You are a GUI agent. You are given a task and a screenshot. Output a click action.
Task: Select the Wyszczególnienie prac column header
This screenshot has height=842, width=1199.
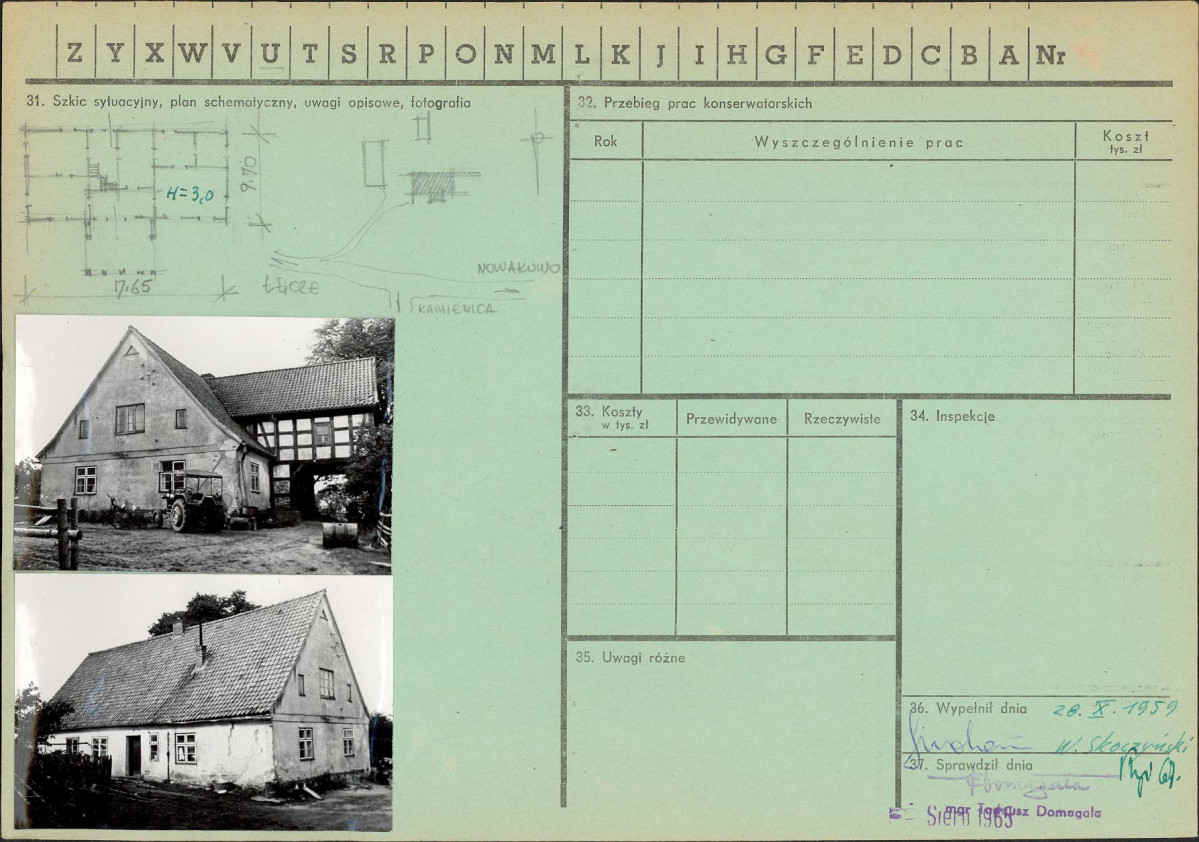click(x=859, y=141)
